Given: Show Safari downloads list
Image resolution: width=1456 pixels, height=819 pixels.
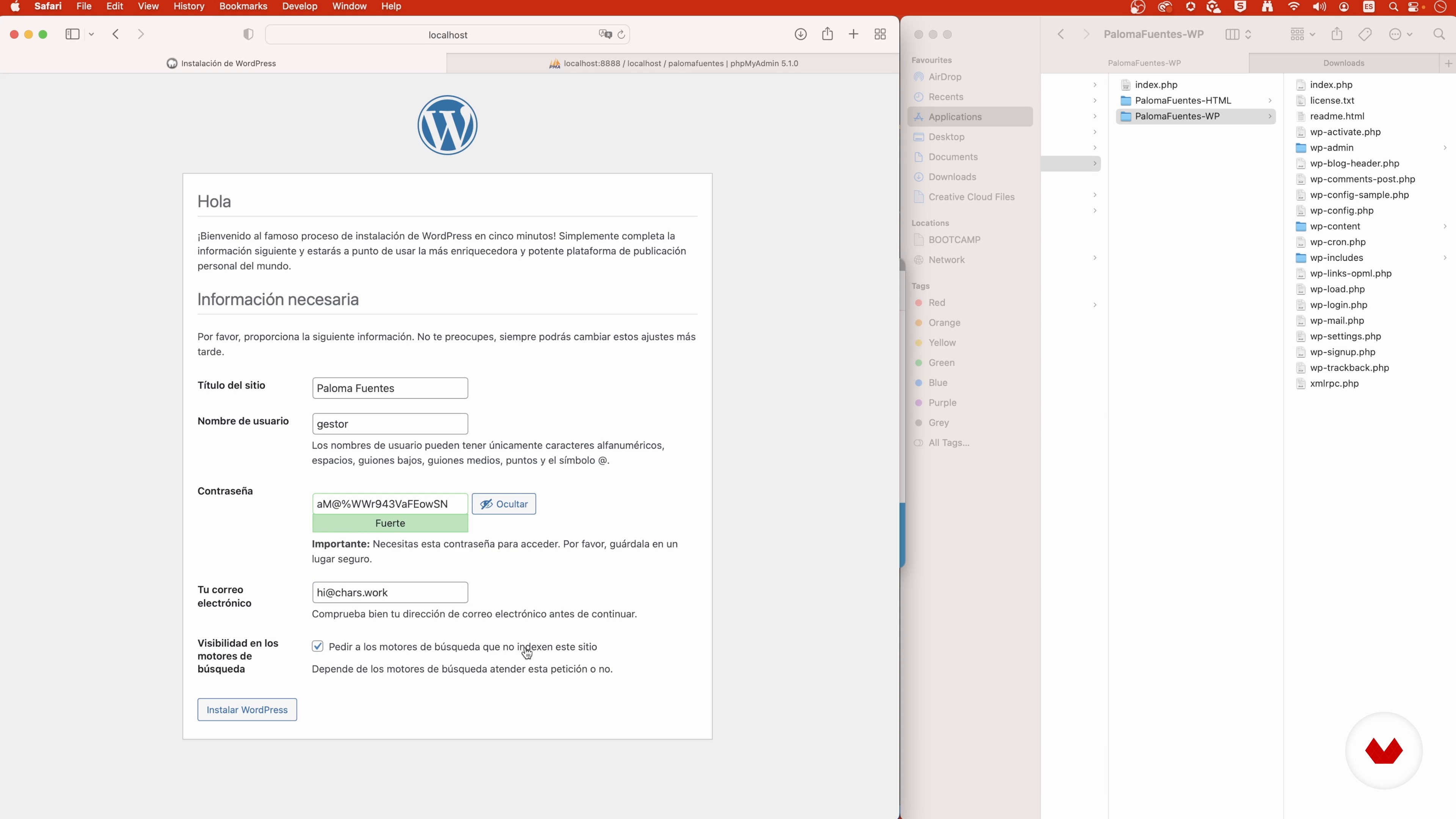Looking at the screenshot, I should coord(800,35).
